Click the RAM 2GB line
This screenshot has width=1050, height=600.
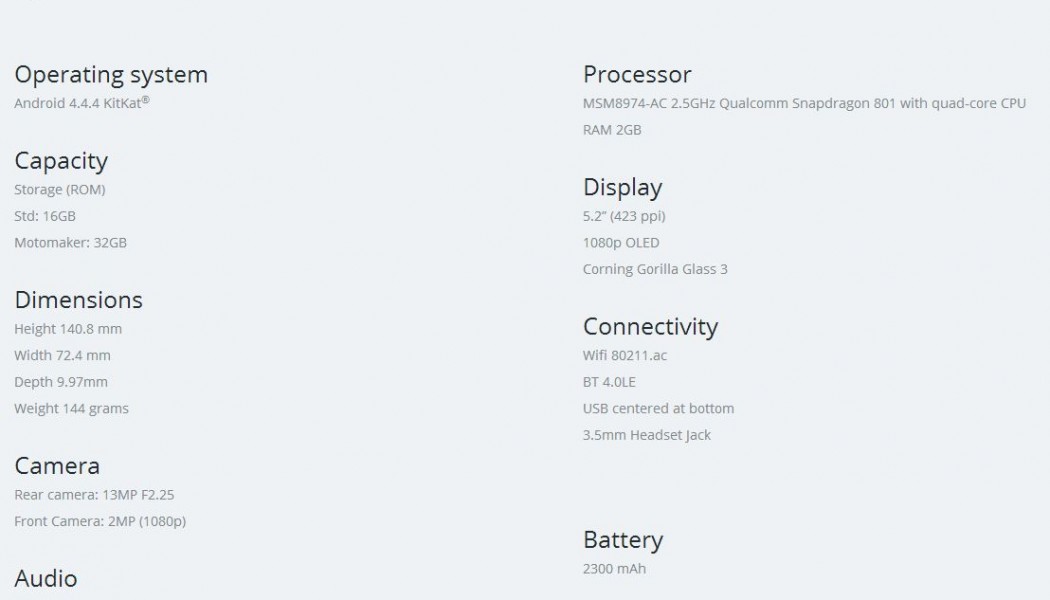pyautogui.click(x=612, y=130)
